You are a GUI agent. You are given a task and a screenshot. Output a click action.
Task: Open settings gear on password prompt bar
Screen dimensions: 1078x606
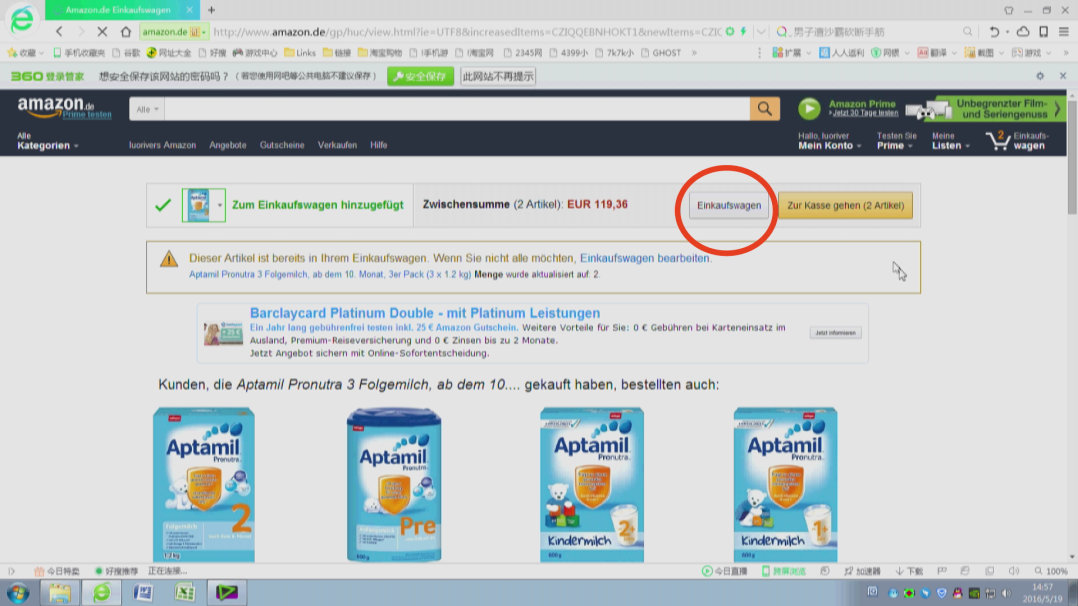1040,76
